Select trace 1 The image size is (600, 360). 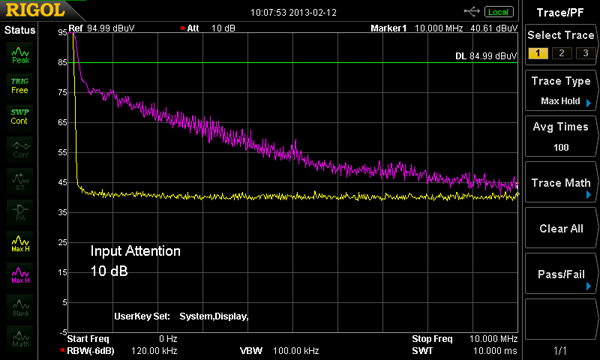[x=538, y=53]
